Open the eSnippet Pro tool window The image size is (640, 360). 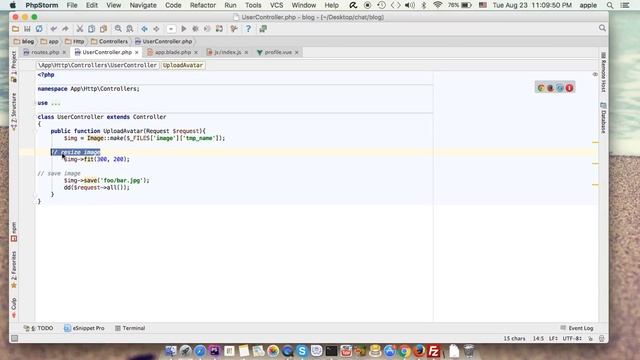pyautogui.click(x=84, y=328)
